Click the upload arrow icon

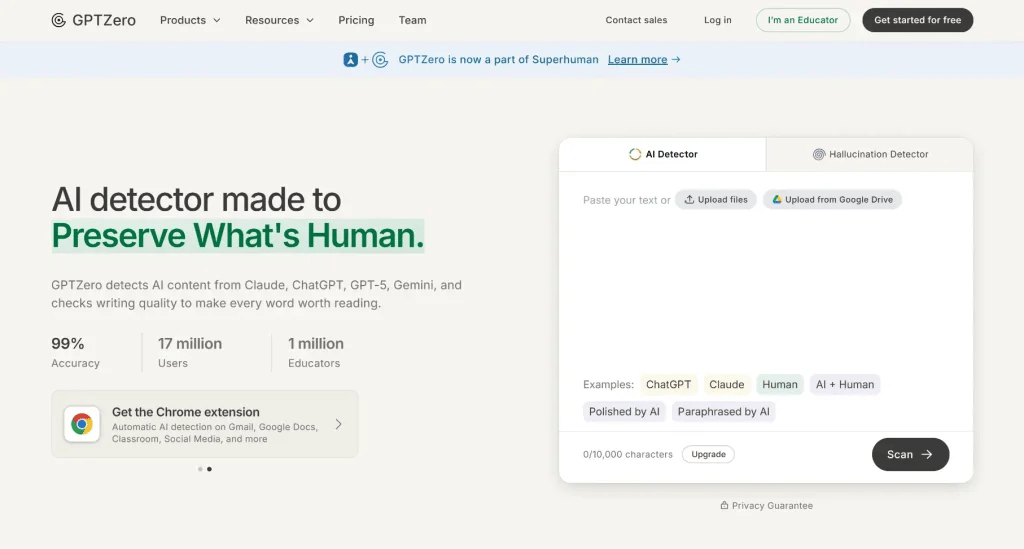click(689, 200)
